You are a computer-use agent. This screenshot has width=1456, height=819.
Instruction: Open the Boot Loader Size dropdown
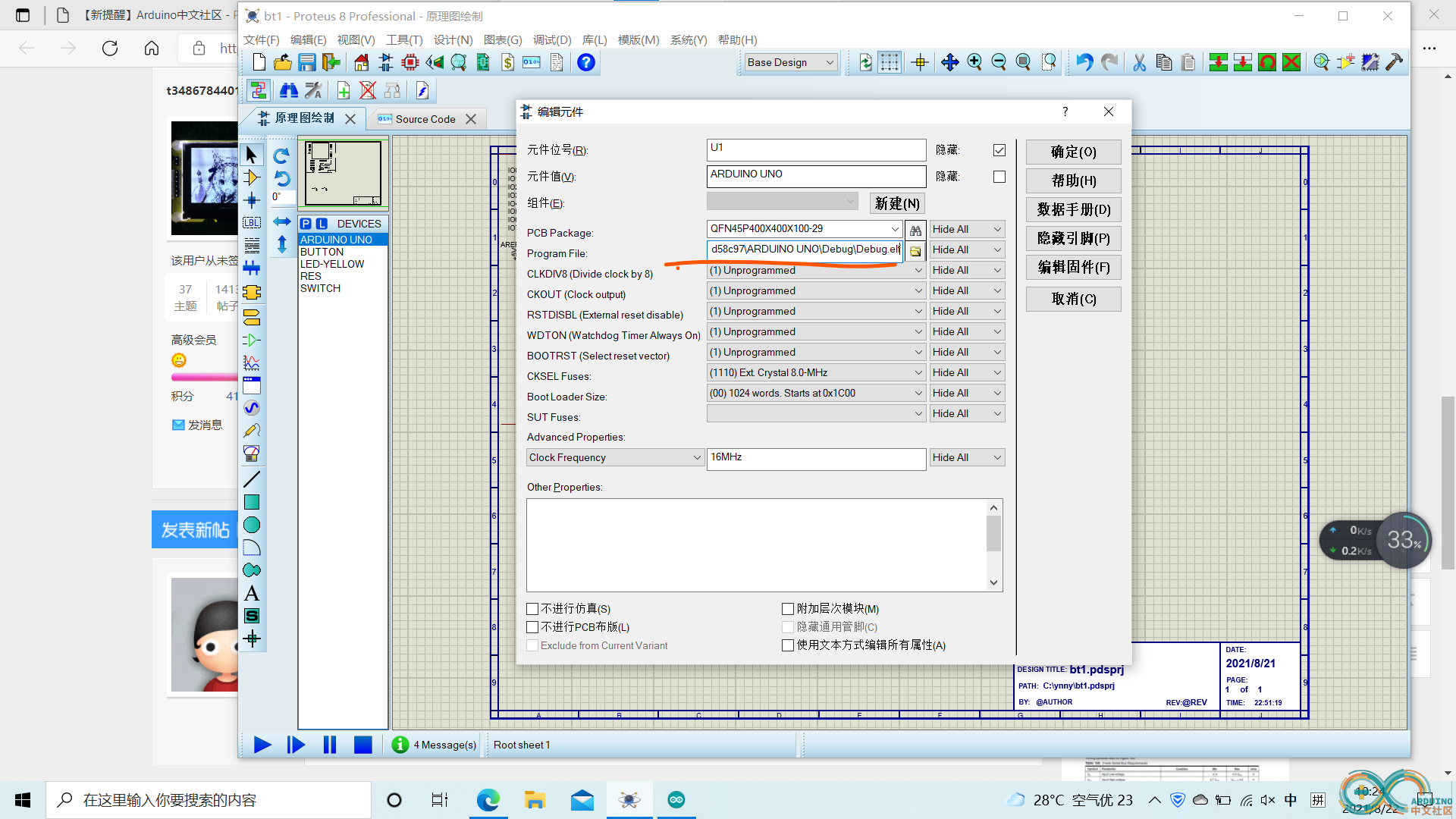pyautogui.click(x=816, y=394)
